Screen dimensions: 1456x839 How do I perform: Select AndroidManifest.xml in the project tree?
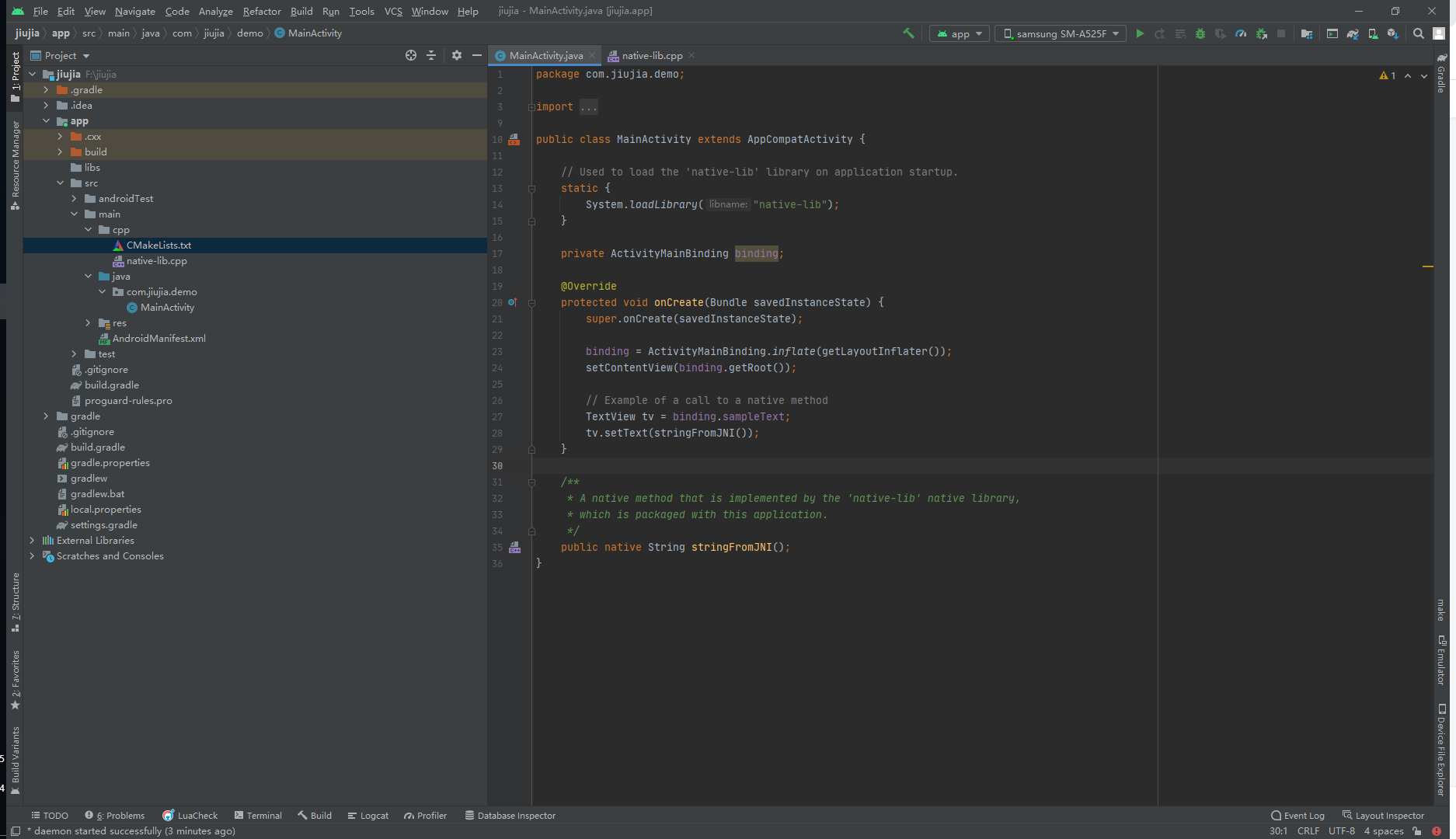tap(158, 339)
